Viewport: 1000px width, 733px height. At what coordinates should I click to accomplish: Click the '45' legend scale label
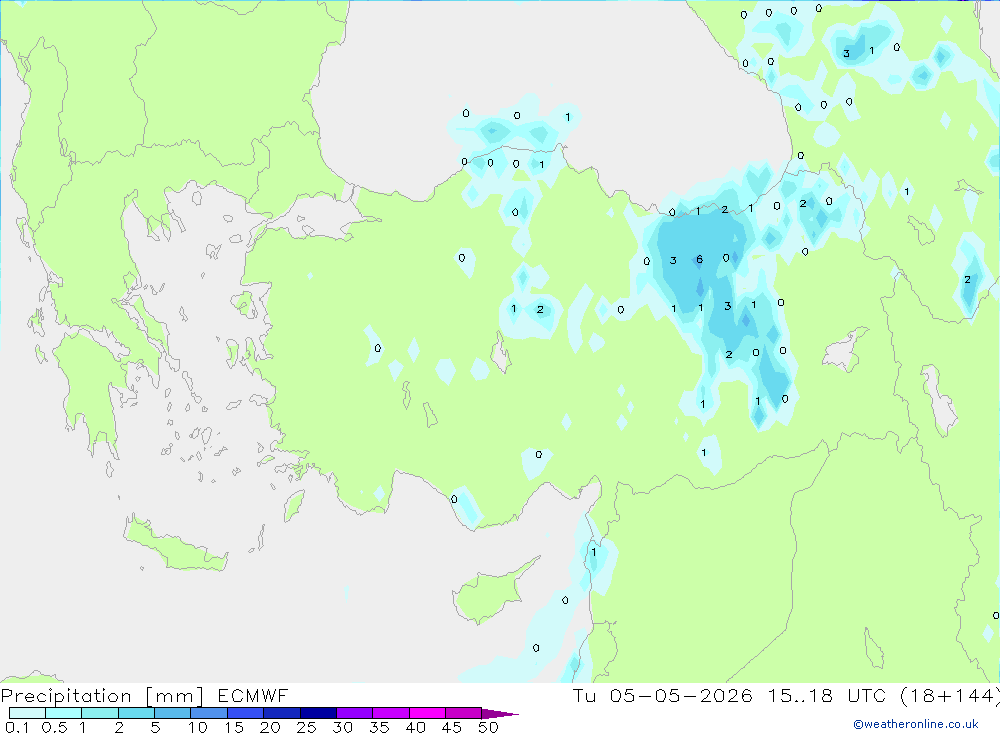(x=452, y=727)
